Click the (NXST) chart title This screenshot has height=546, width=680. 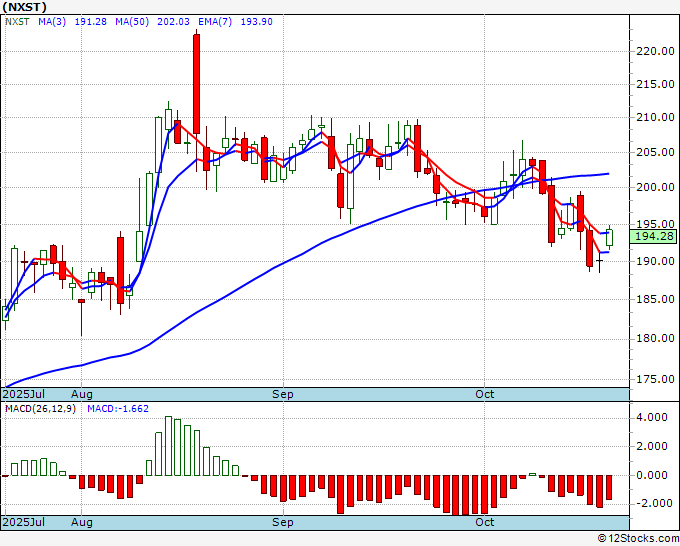coord(24,7)
